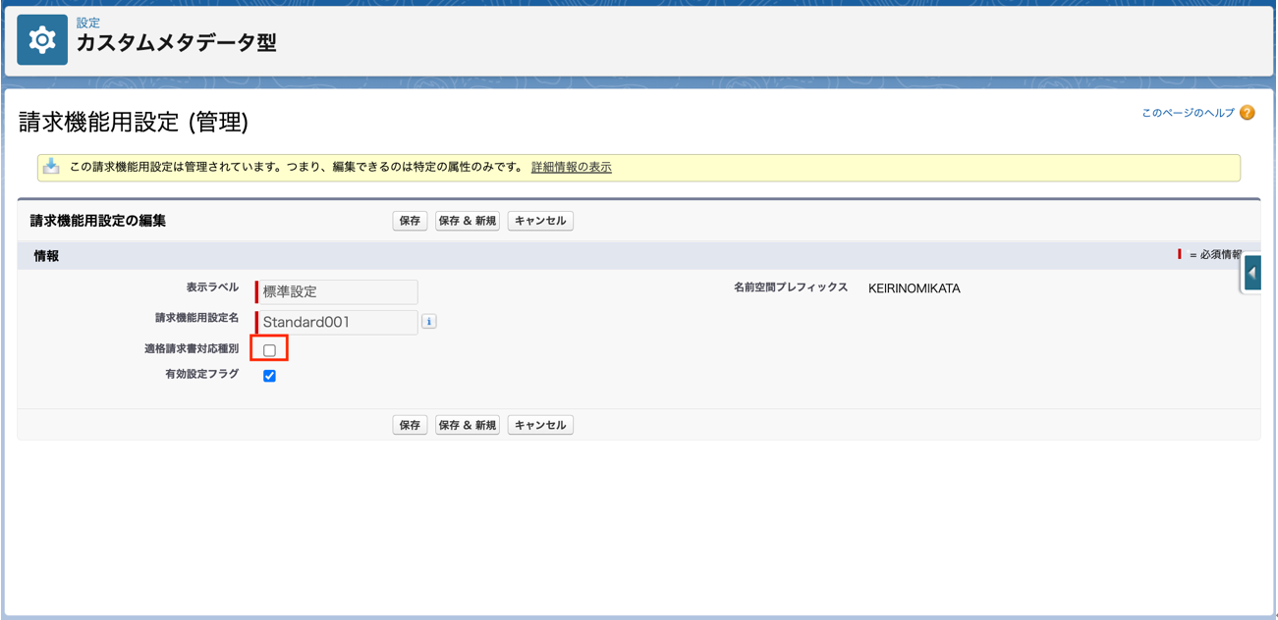Screen dimensions: 1278x620
Task: Click the bottom 保存 & 新規 button
Action: pos(467,425)
